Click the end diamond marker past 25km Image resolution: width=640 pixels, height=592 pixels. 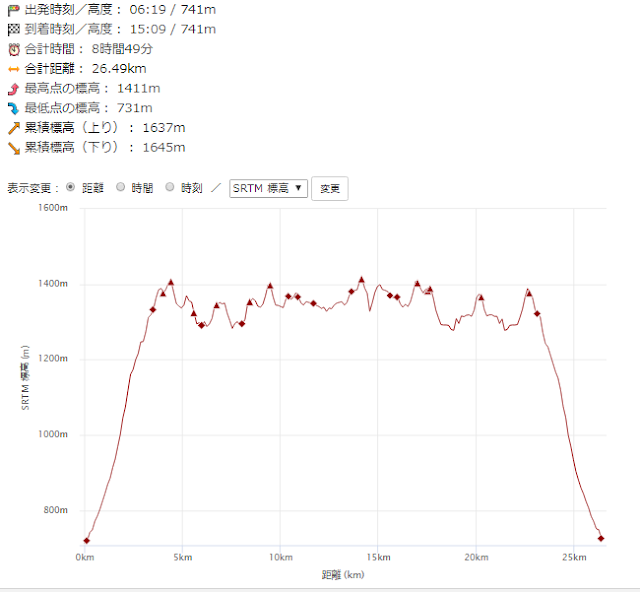[x=601, y=539]
